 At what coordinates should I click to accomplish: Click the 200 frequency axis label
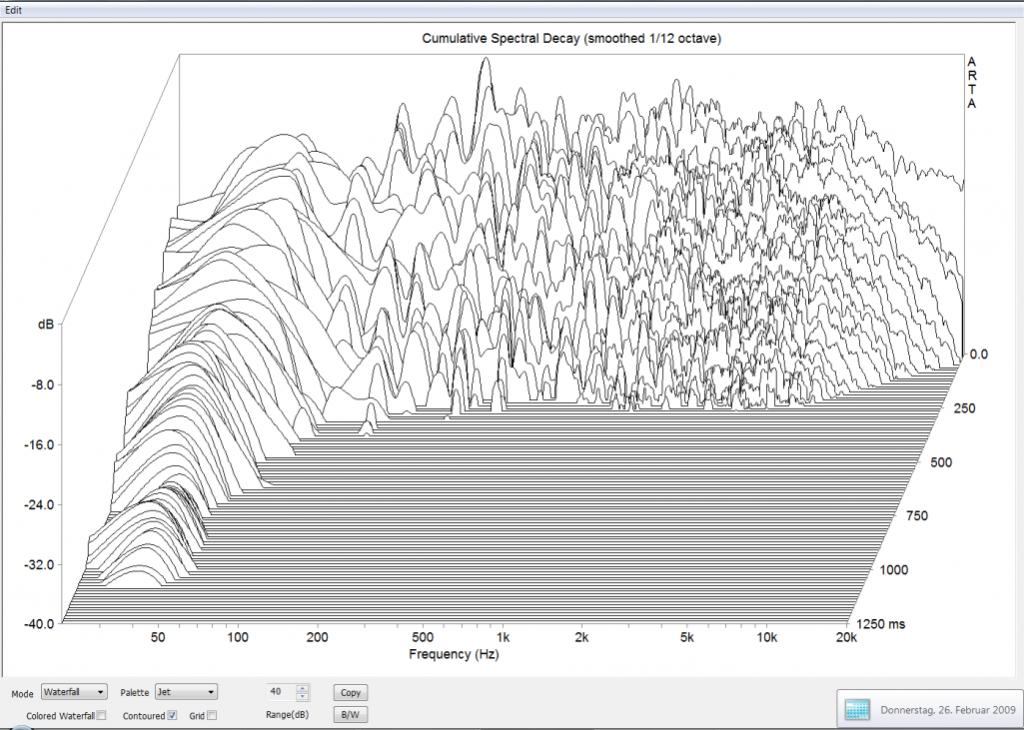(x=317, y=638)
